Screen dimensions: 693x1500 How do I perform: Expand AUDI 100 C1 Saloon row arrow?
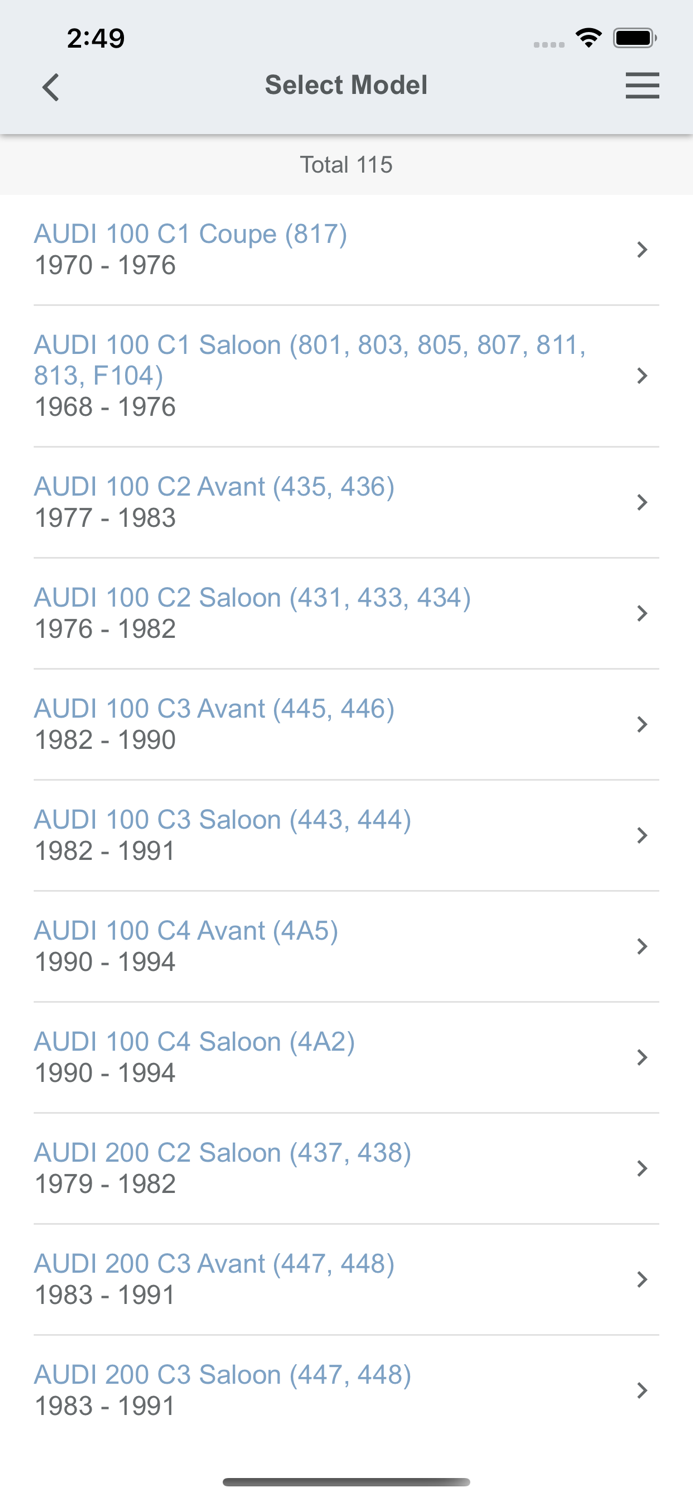[642, 376]
